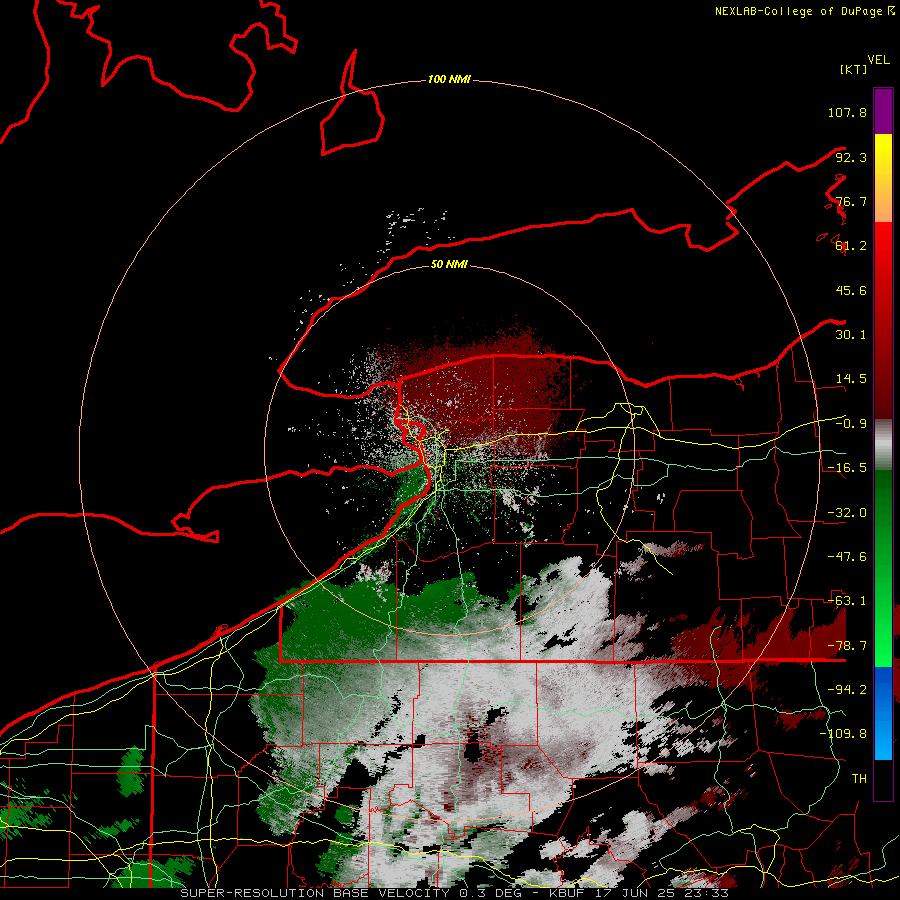
Task: Click the TH label below the color bar
Action: tap(859, 779)
